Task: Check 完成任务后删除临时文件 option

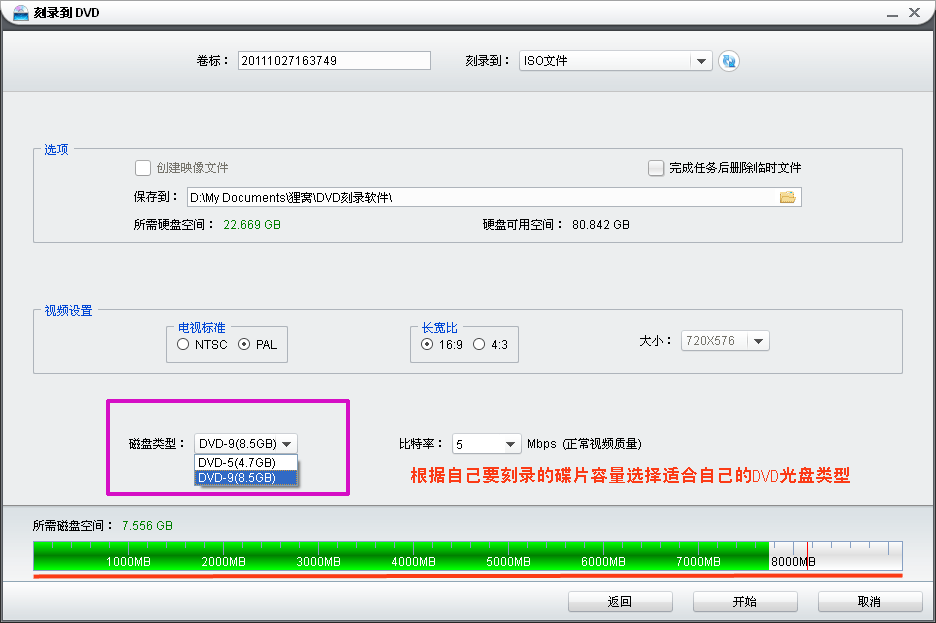Action: [x=656, y=168]
